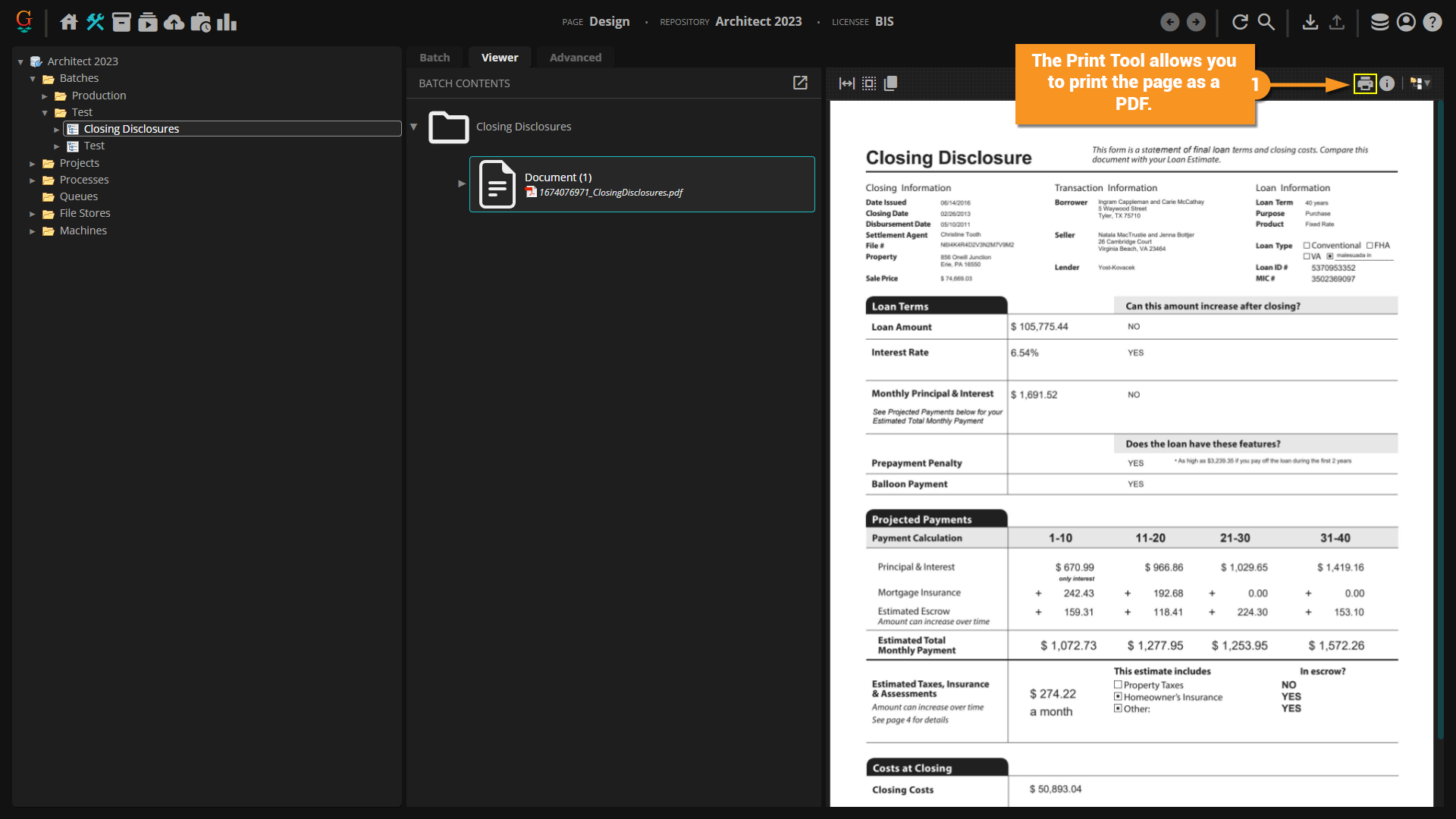The height and width of the screenshot is (819, 1456).
Task: Expand the Production folder node
Action: point(45,96)
